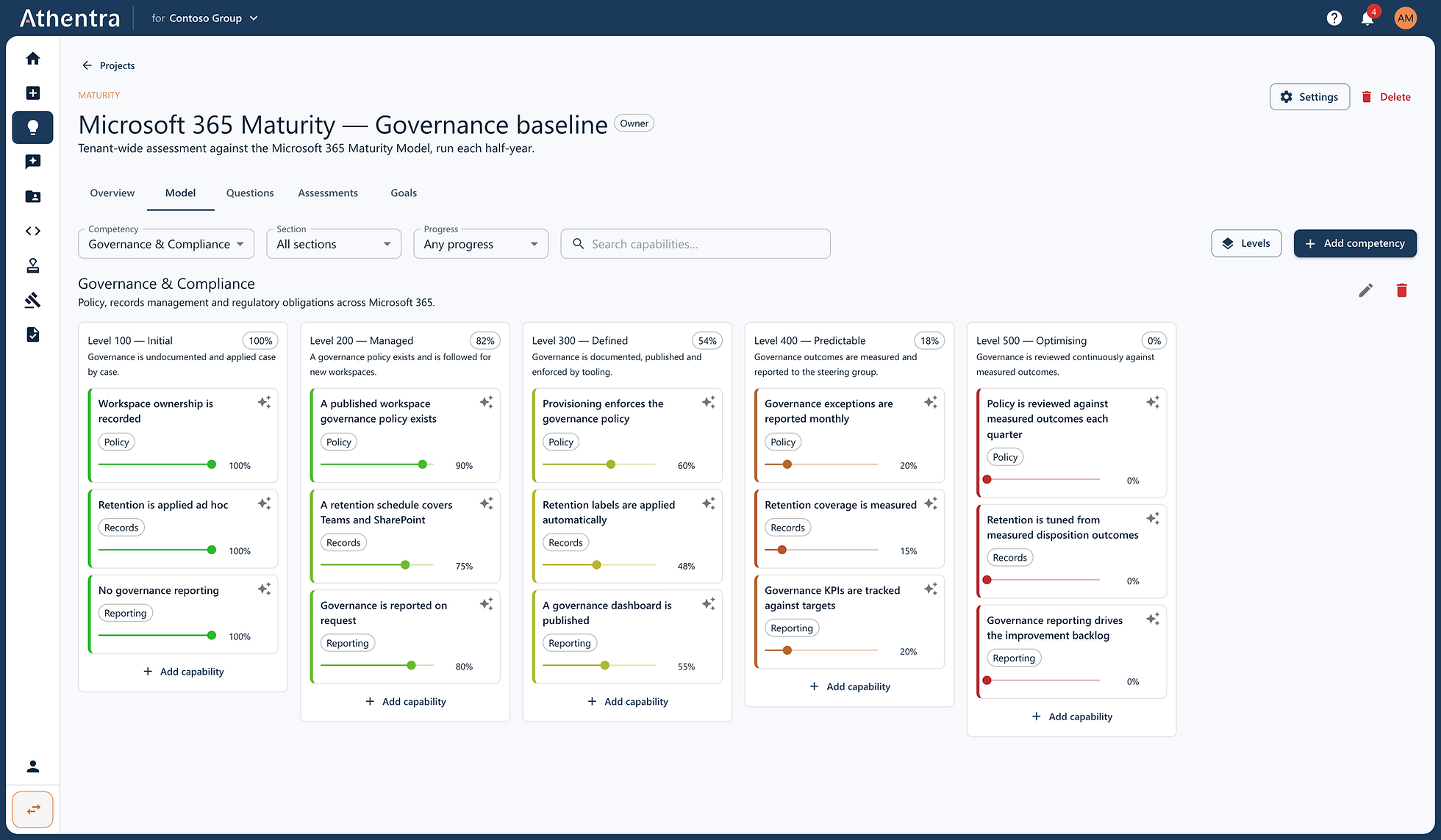The image size is (1441, 840).
Task: Click sparkle icon on No governance reporting
Action: (x=265, y=589)
